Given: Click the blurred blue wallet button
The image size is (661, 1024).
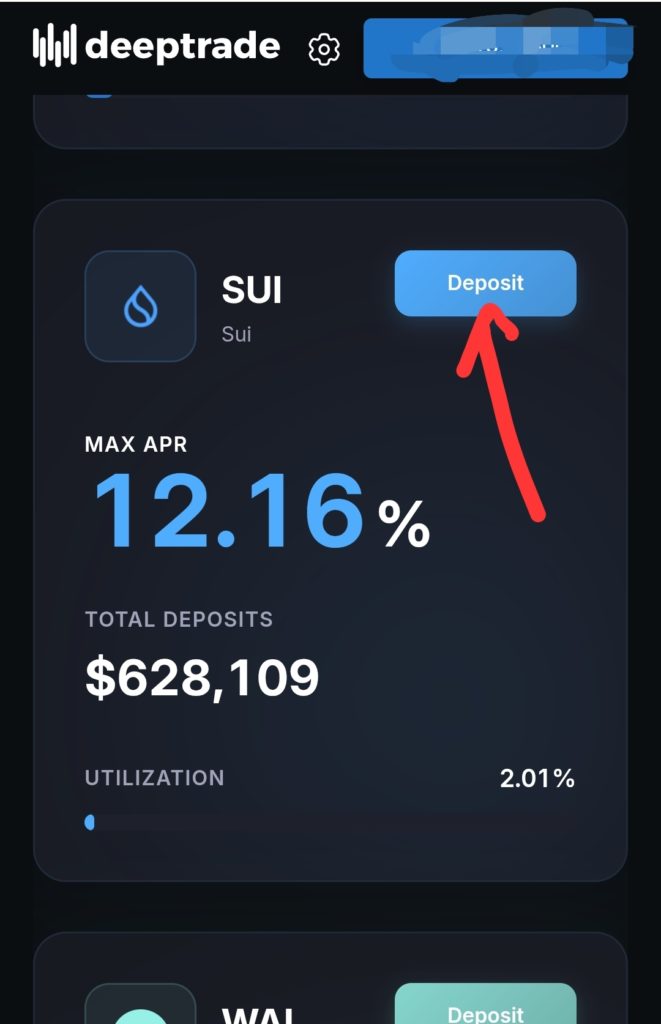Looking at the screenshot, I should 495,48.
